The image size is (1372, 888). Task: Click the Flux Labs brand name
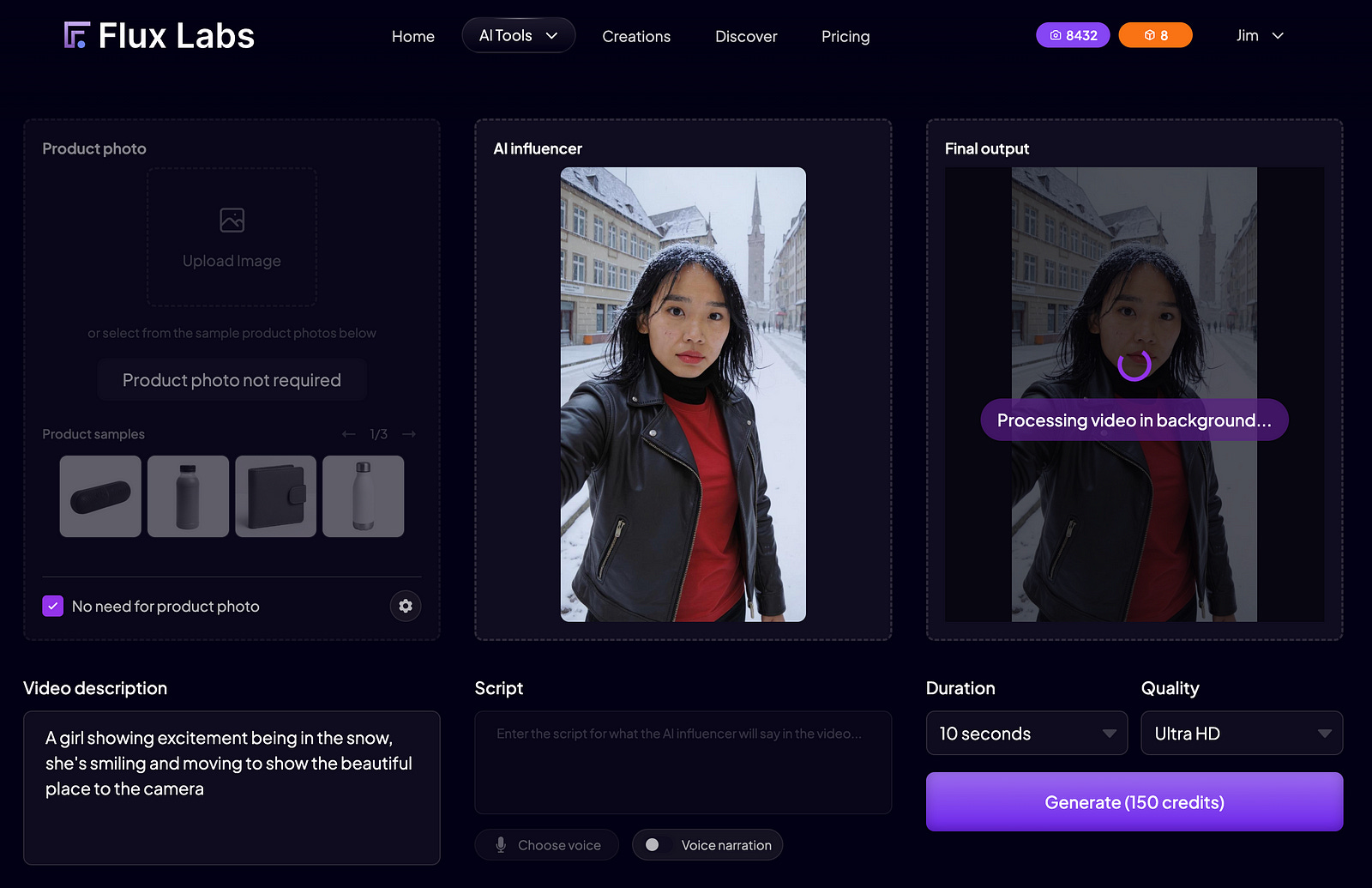coord(177,36)
